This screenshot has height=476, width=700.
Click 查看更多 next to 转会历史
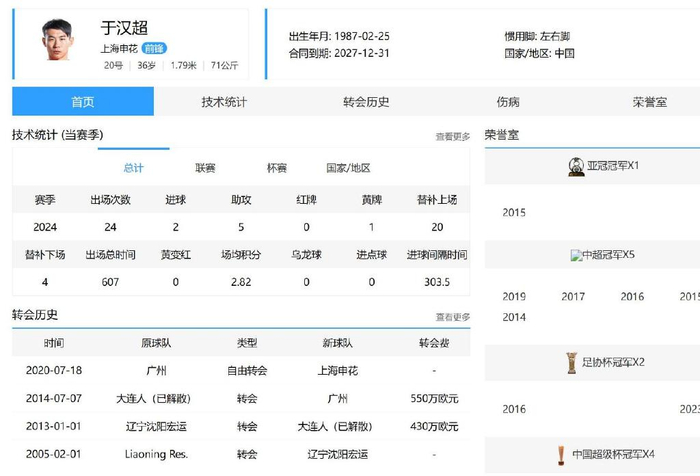[453, 317]
